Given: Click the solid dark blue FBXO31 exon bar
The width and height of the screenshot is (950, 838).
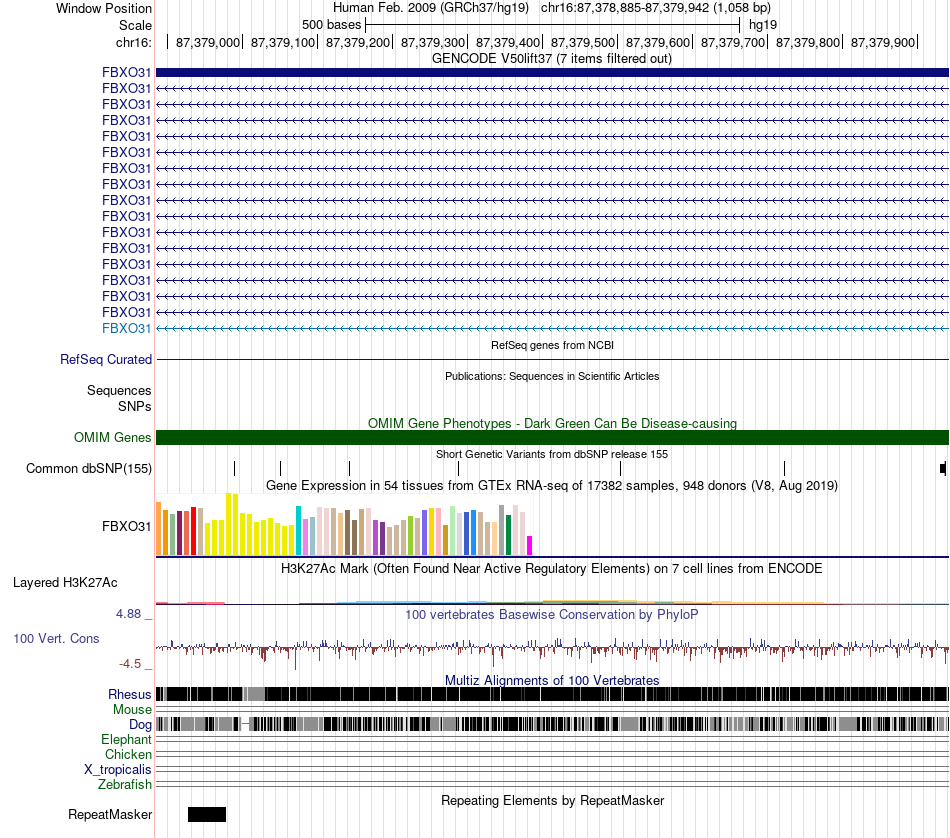Looking at the screenshot, I should (x=553, y=73).
